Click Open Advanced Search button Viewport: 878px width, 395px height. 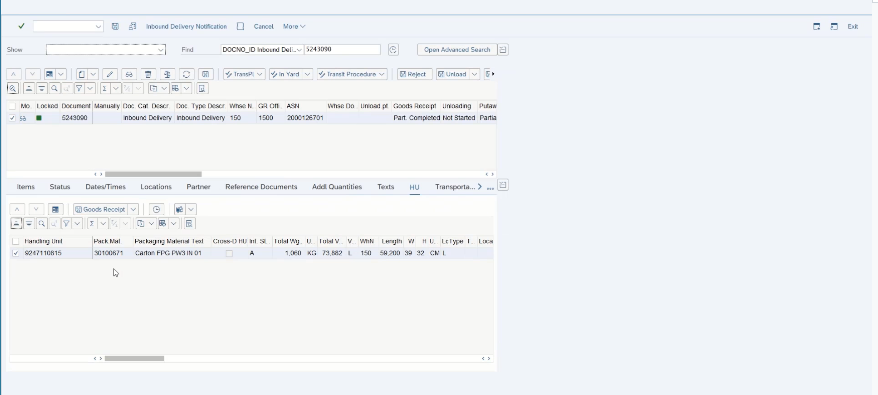click(x=457, y=49)
